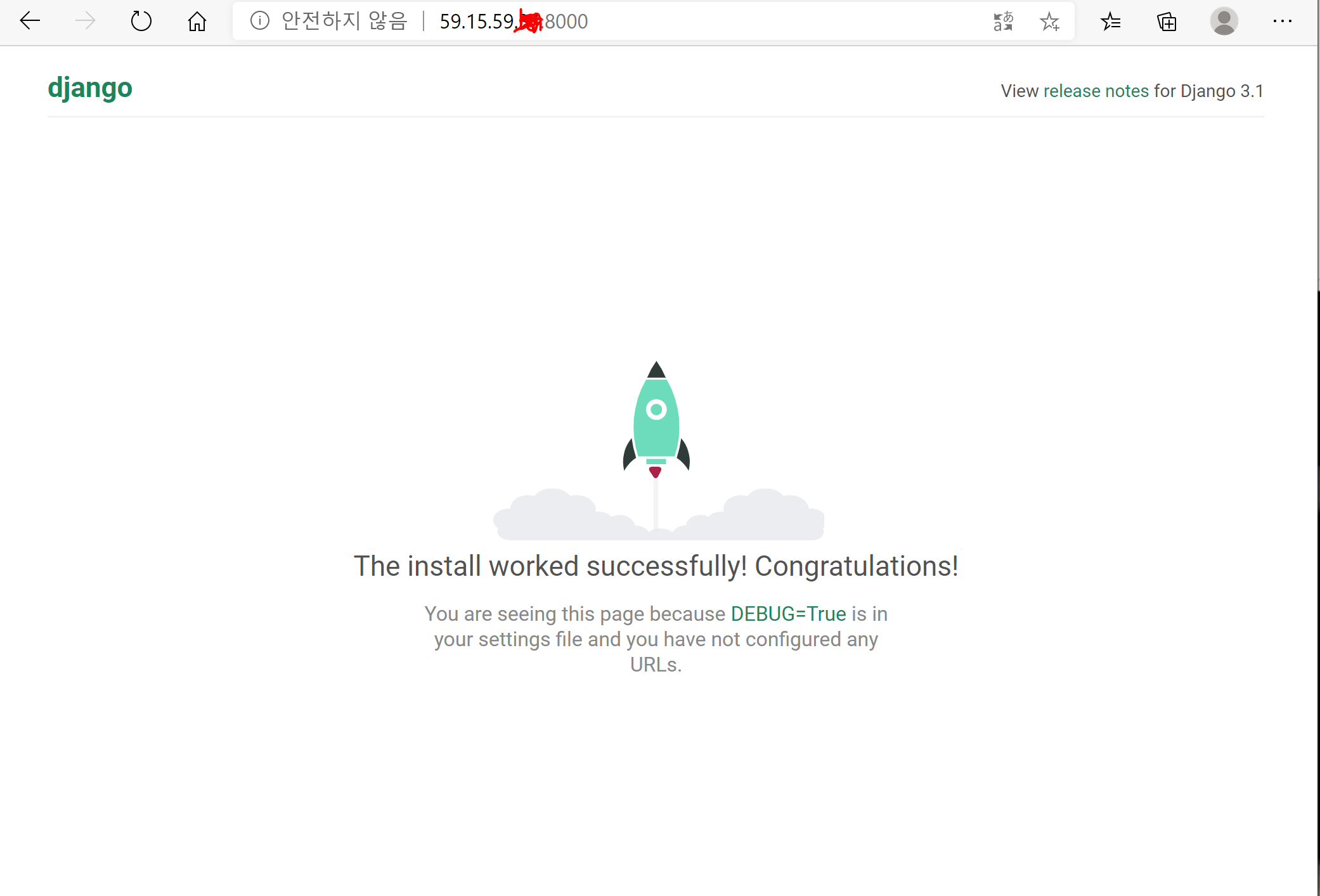Open the user profile avatar
This screenshot has width=1320, height=896.
(x=1224, y=22)
